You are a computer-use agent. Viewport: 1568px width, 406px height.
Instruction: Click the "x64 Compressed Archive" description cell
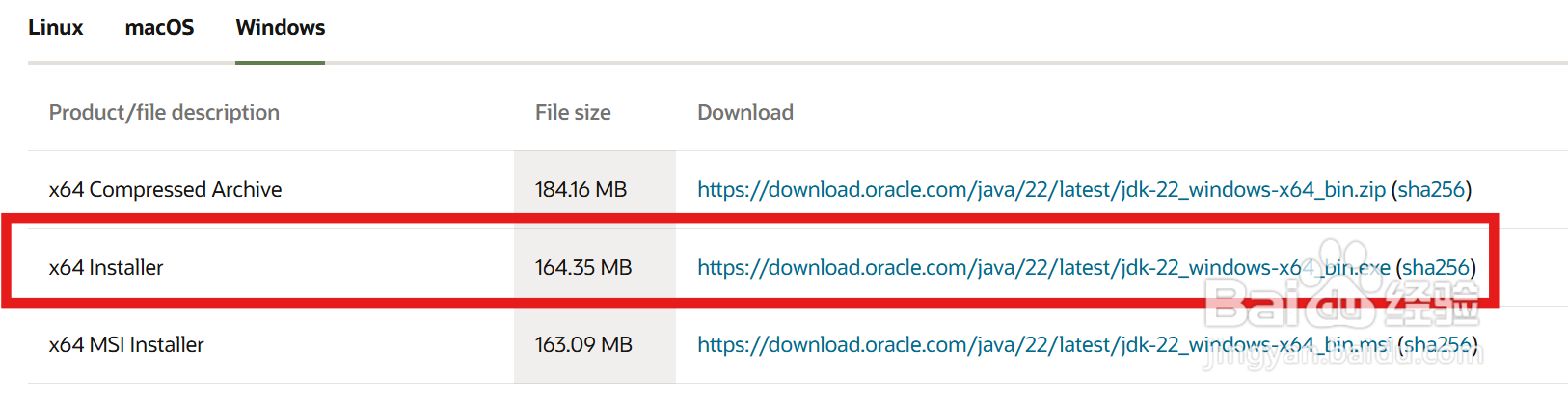[x=165, y=190]
